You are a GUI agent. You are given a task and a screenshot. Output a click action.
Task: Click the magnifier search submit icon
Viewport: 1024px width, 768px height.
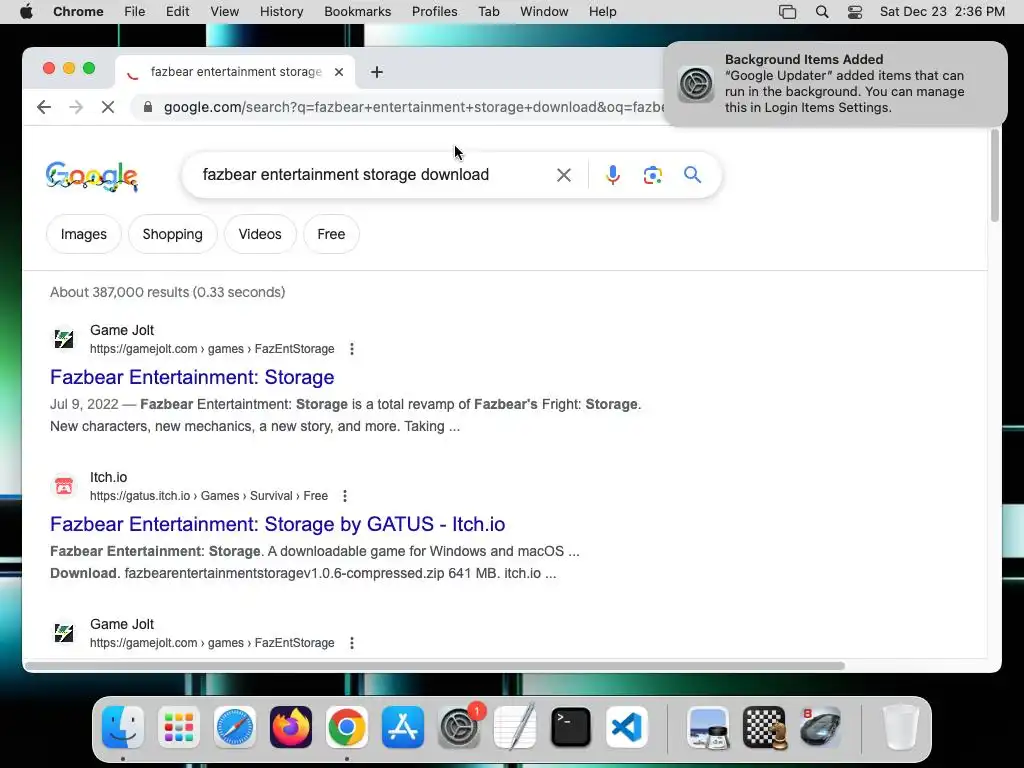click(x=692, y=174)
